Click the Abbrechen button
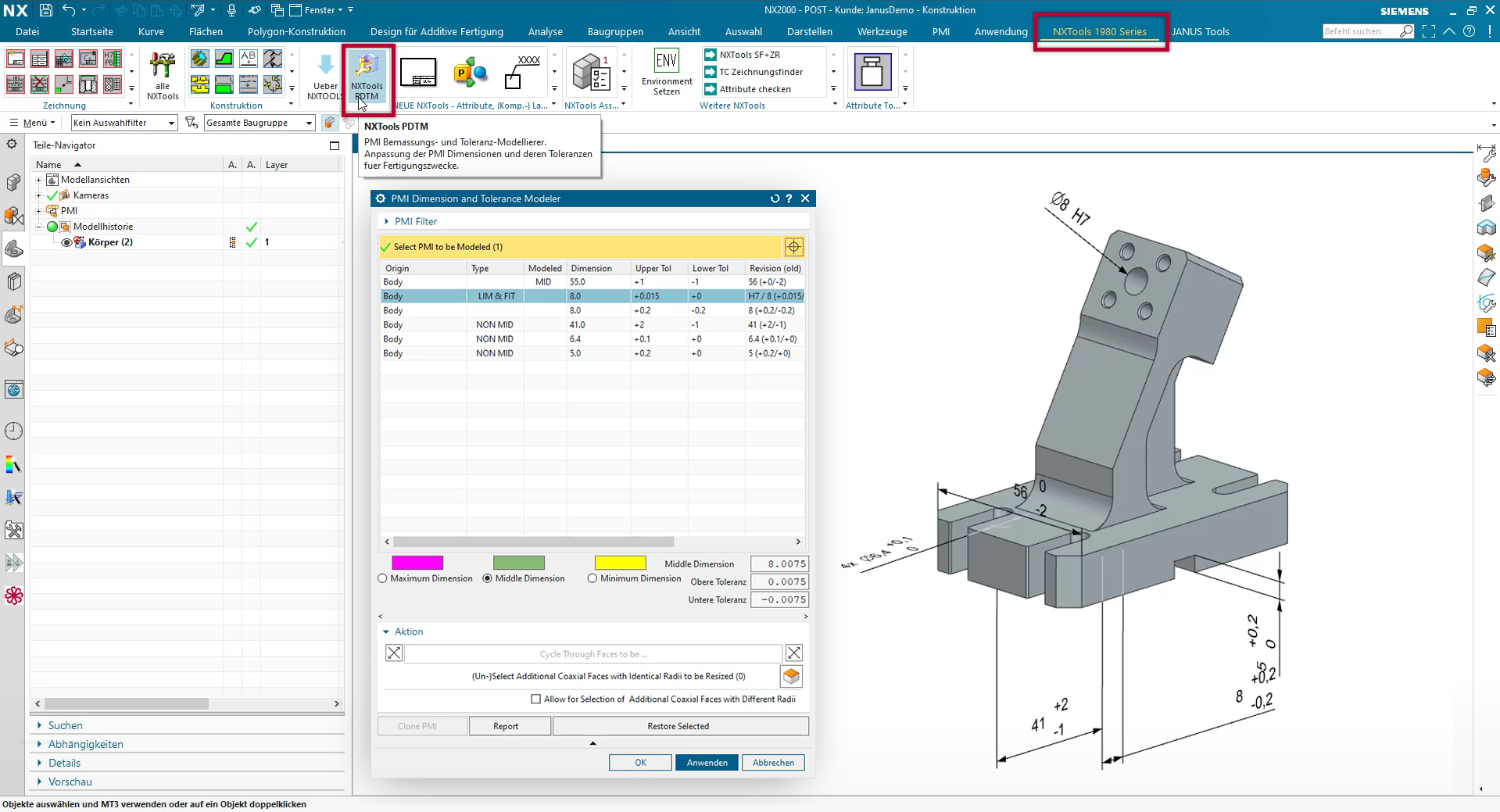Screen dimensions: 1500x812 click(773, 763)
